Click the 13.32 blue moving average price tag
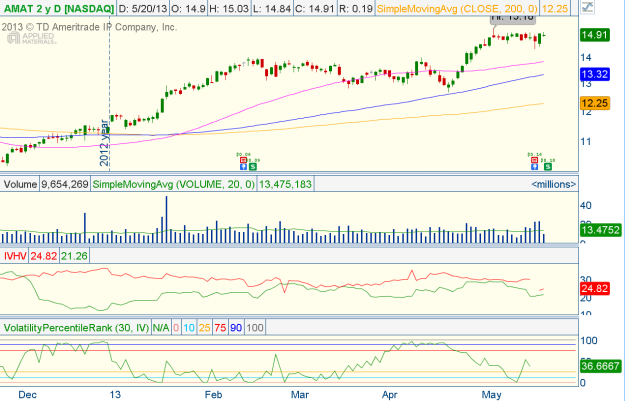625x401 pixels. tap(596, 75)
